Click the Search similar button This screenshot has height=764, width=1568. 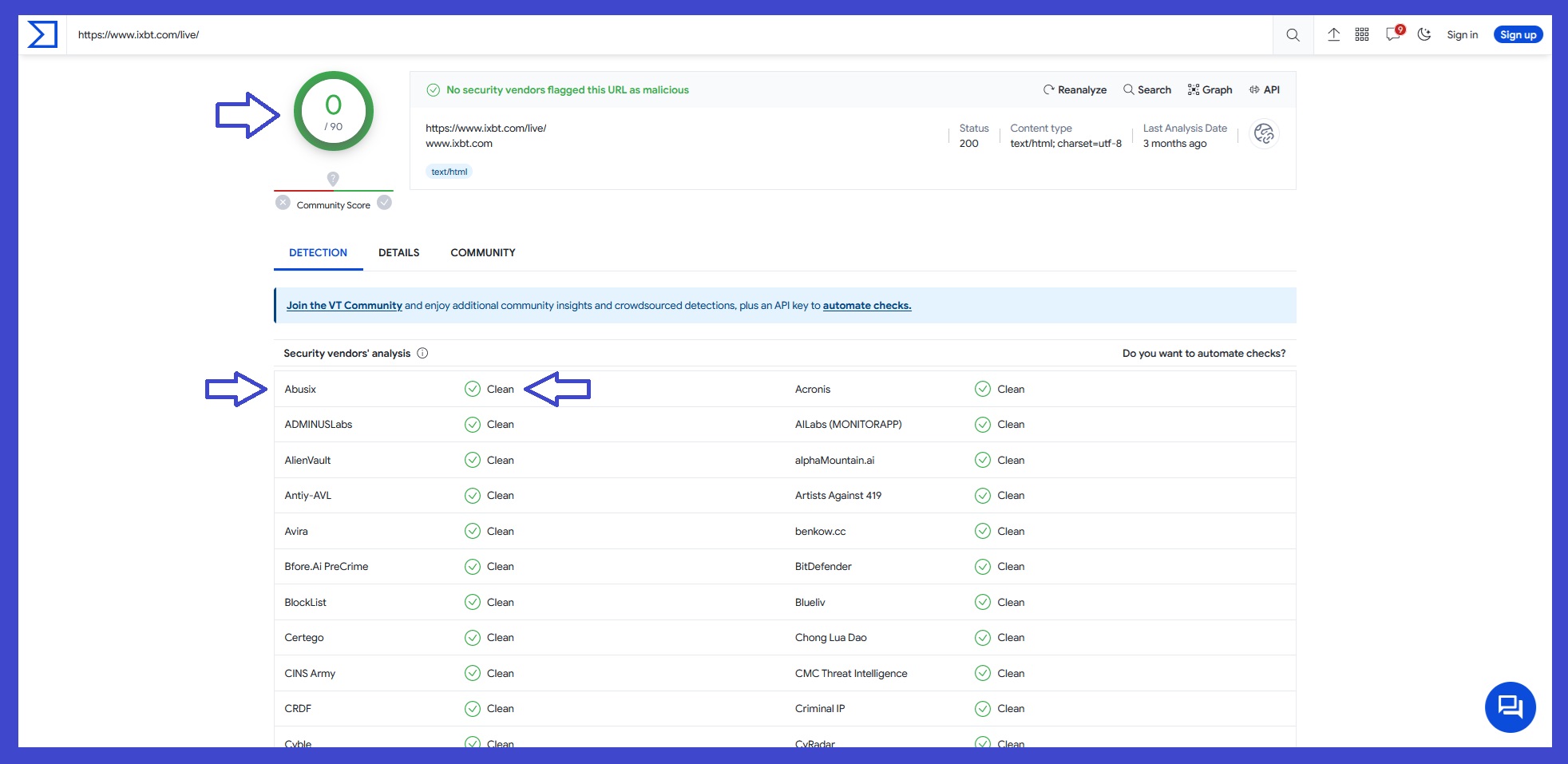pos(1147,89)
